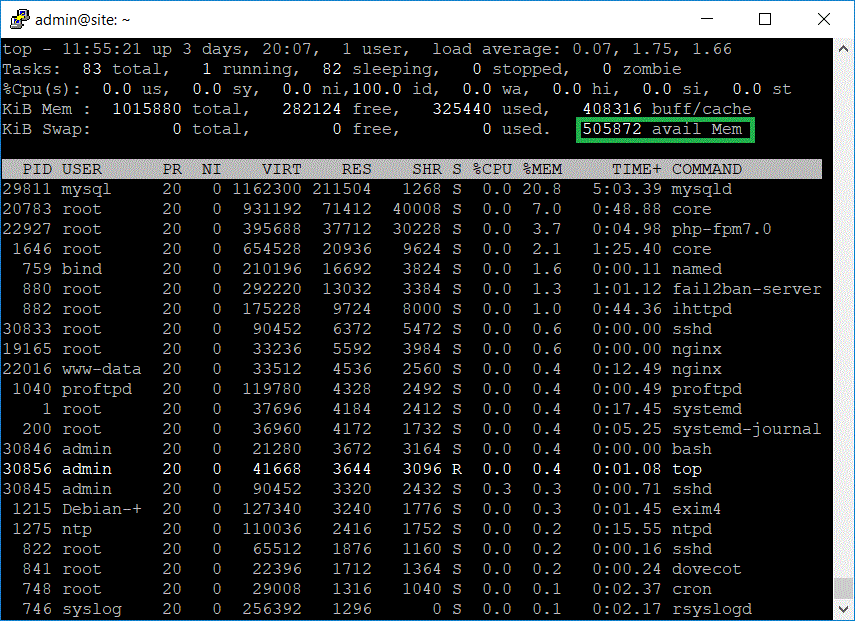This screenshot has width=855, height=621.
Task: Click the R status of the top process
Action: [x=457, y=469]
